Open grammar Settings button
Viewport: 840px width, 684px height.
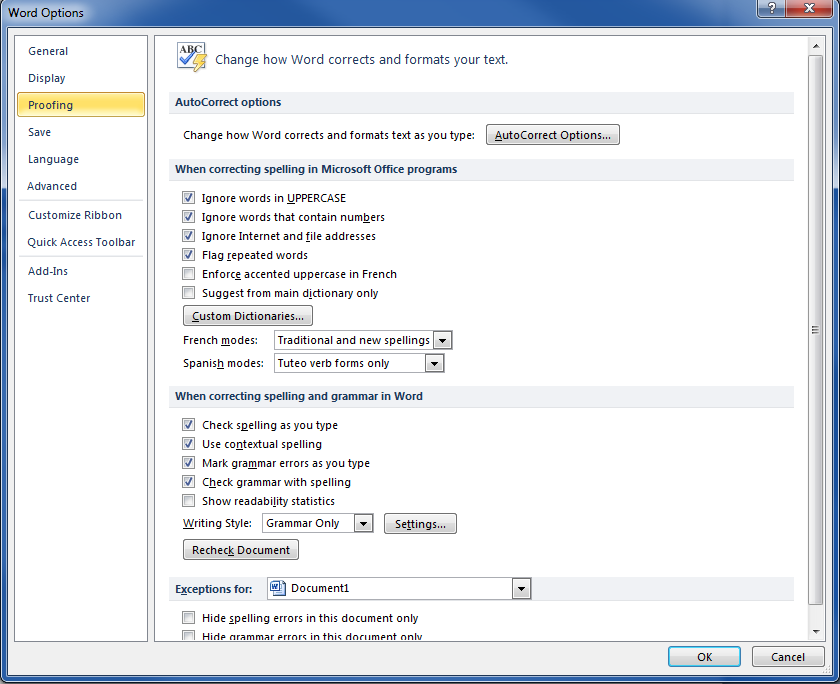tap(420, 524)
